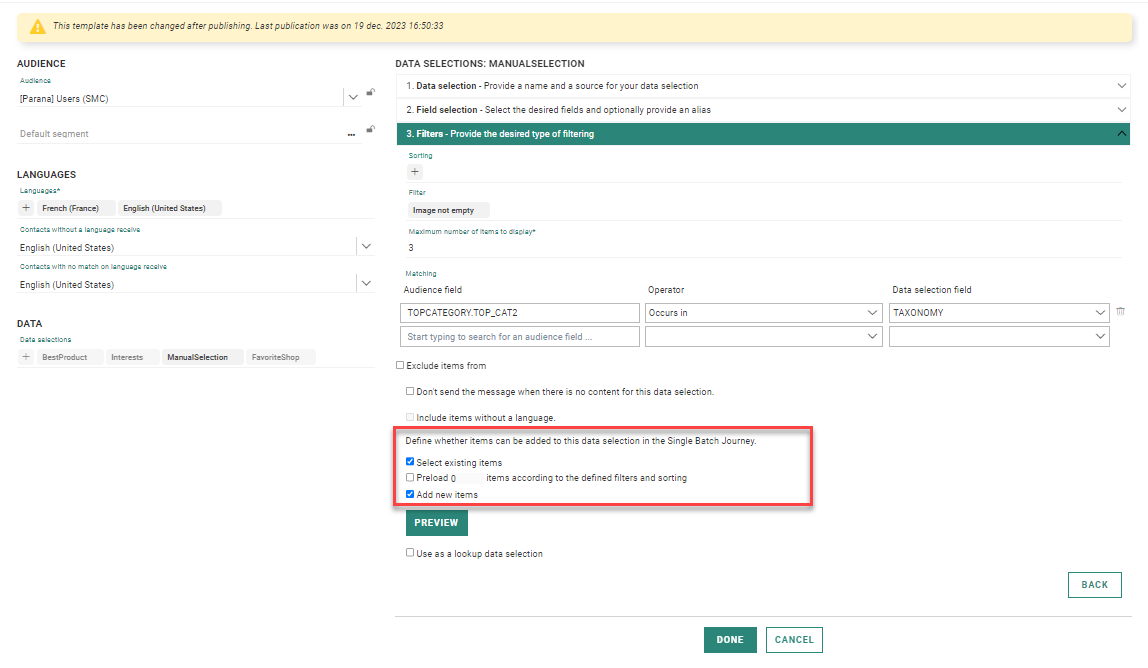Delete the TAXONOMY matching row trash icon

(1121, 312)
